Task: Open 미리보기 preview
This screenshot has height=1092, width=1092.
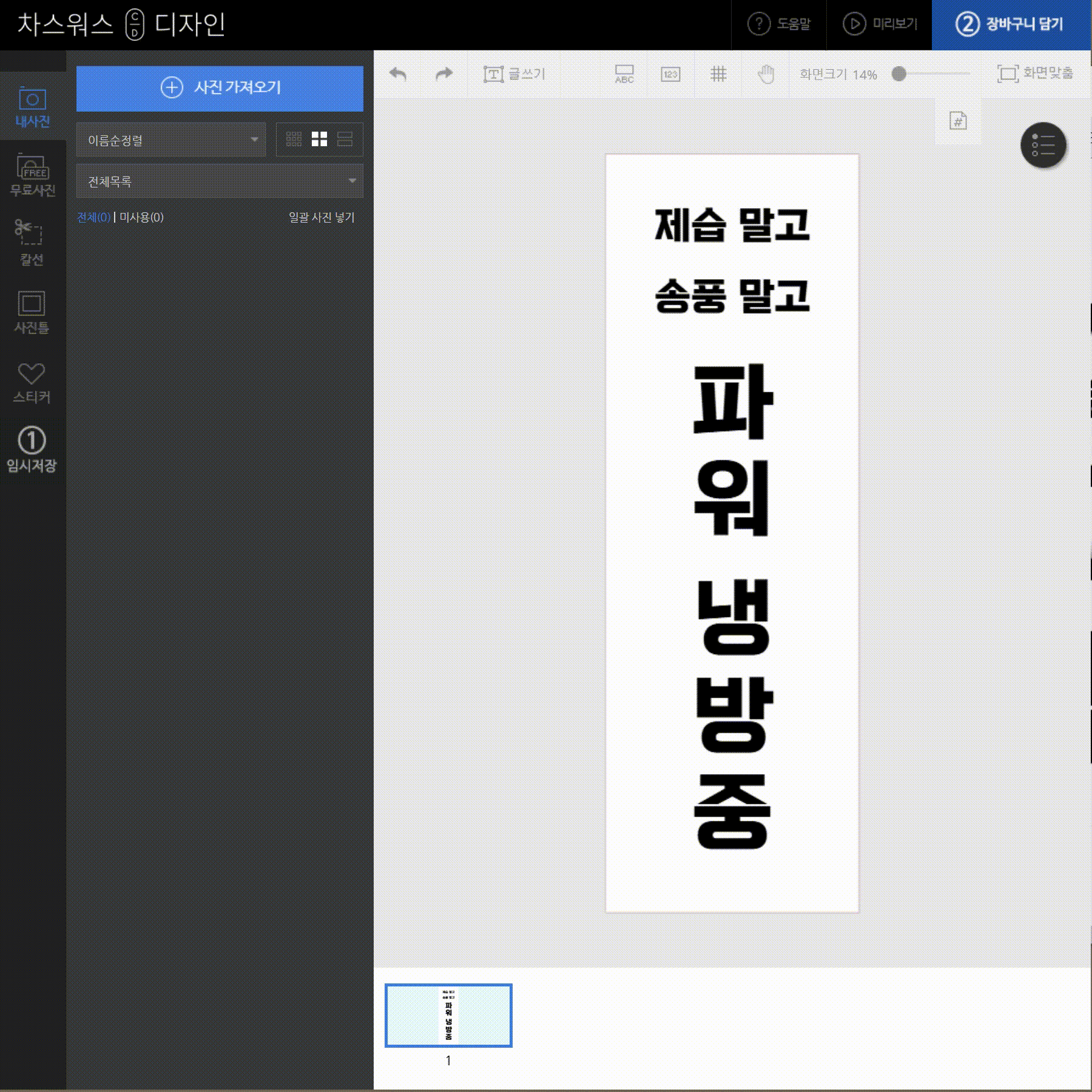Action: click(x=880, y=24)
